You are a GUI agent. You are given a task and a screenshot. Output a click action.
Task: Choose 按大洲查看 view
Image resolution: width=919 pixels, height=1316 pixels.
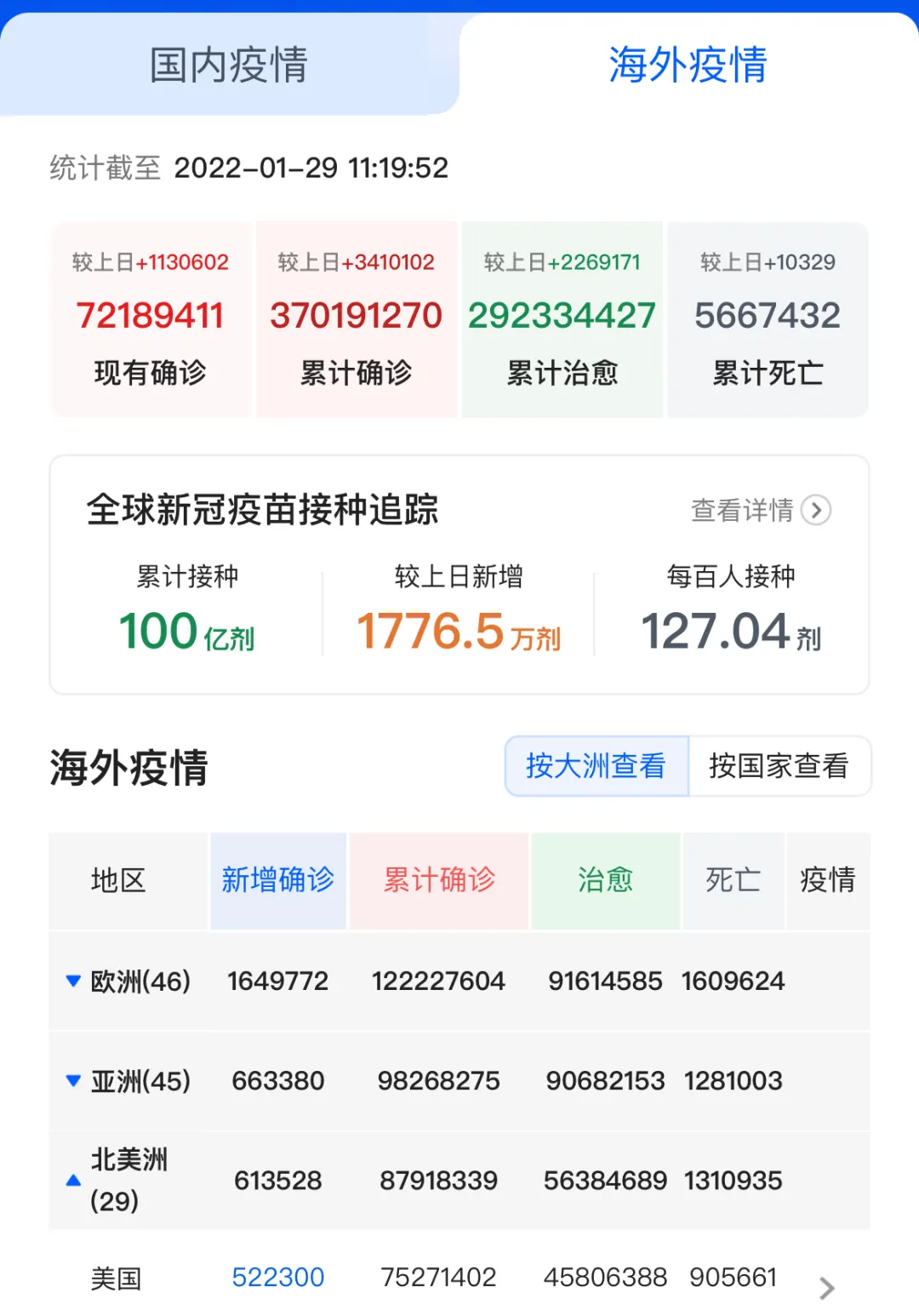tap(596, 765)
